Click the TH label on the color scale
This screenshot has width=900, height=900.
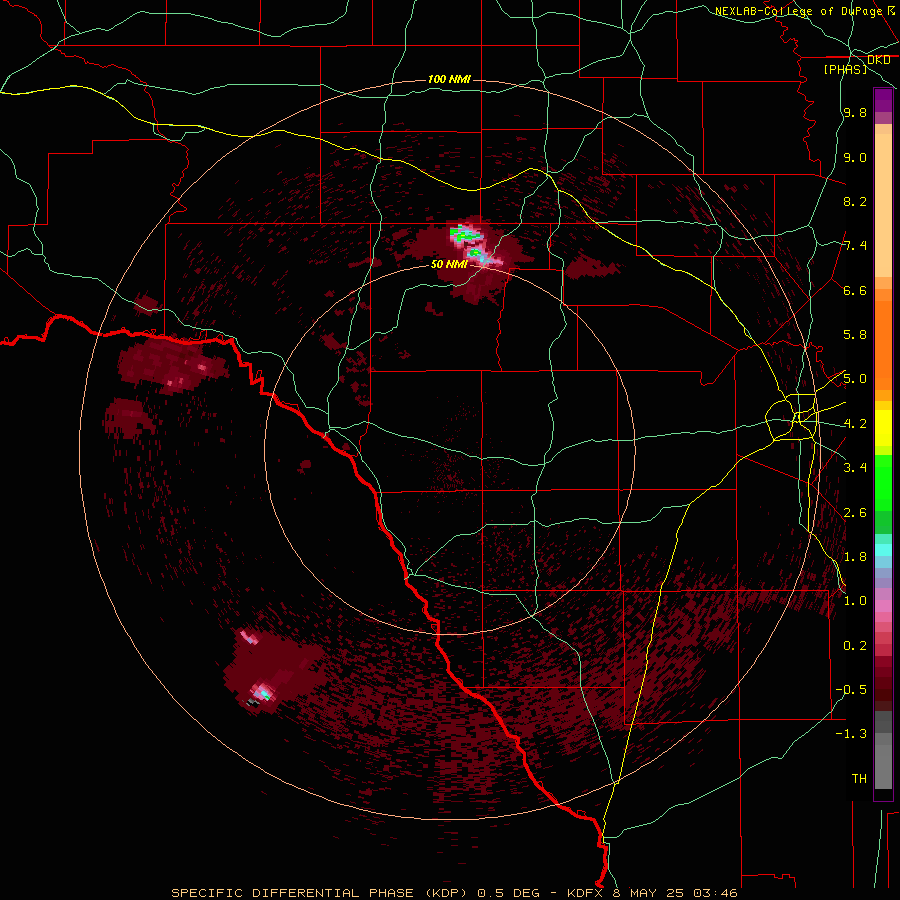click(x=859, y=779)
